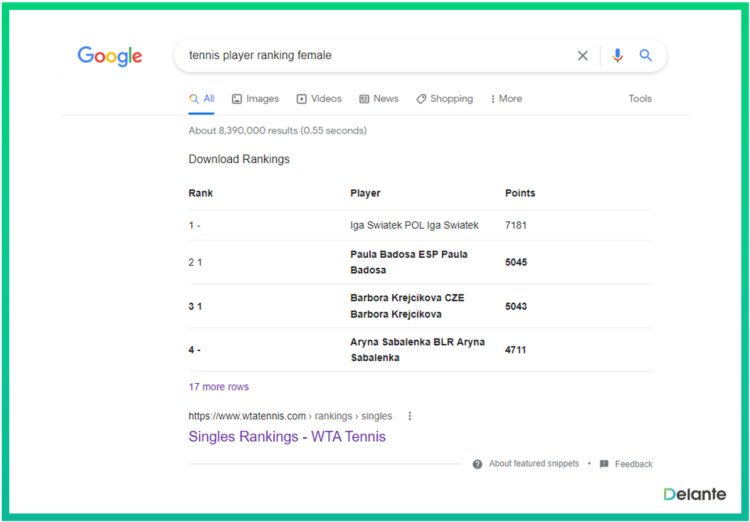
Task: Select the Aryna Sabalenka BLR player cell
Action: (418, 350)
